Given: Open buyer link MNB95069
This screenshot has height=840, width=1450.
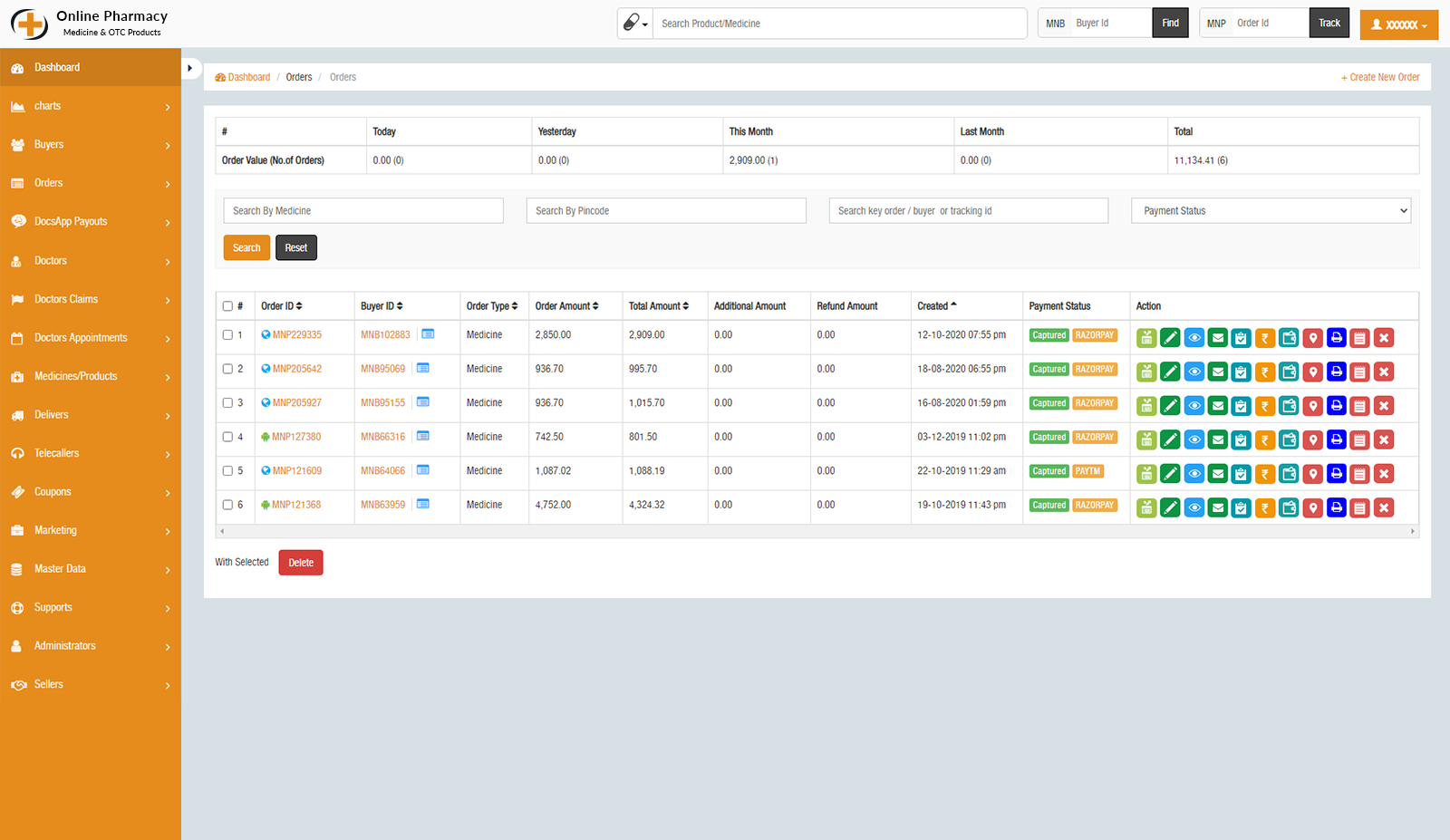Looking at the screenshot, I should coord(383,369).
